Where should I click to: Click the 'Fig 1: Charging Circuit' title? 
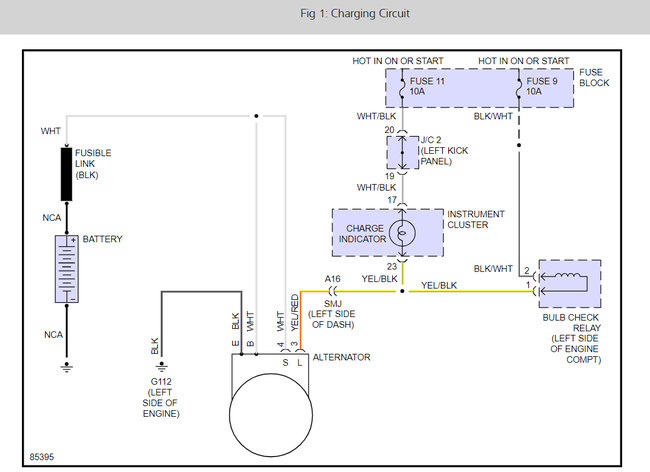[x=355, y=14]
